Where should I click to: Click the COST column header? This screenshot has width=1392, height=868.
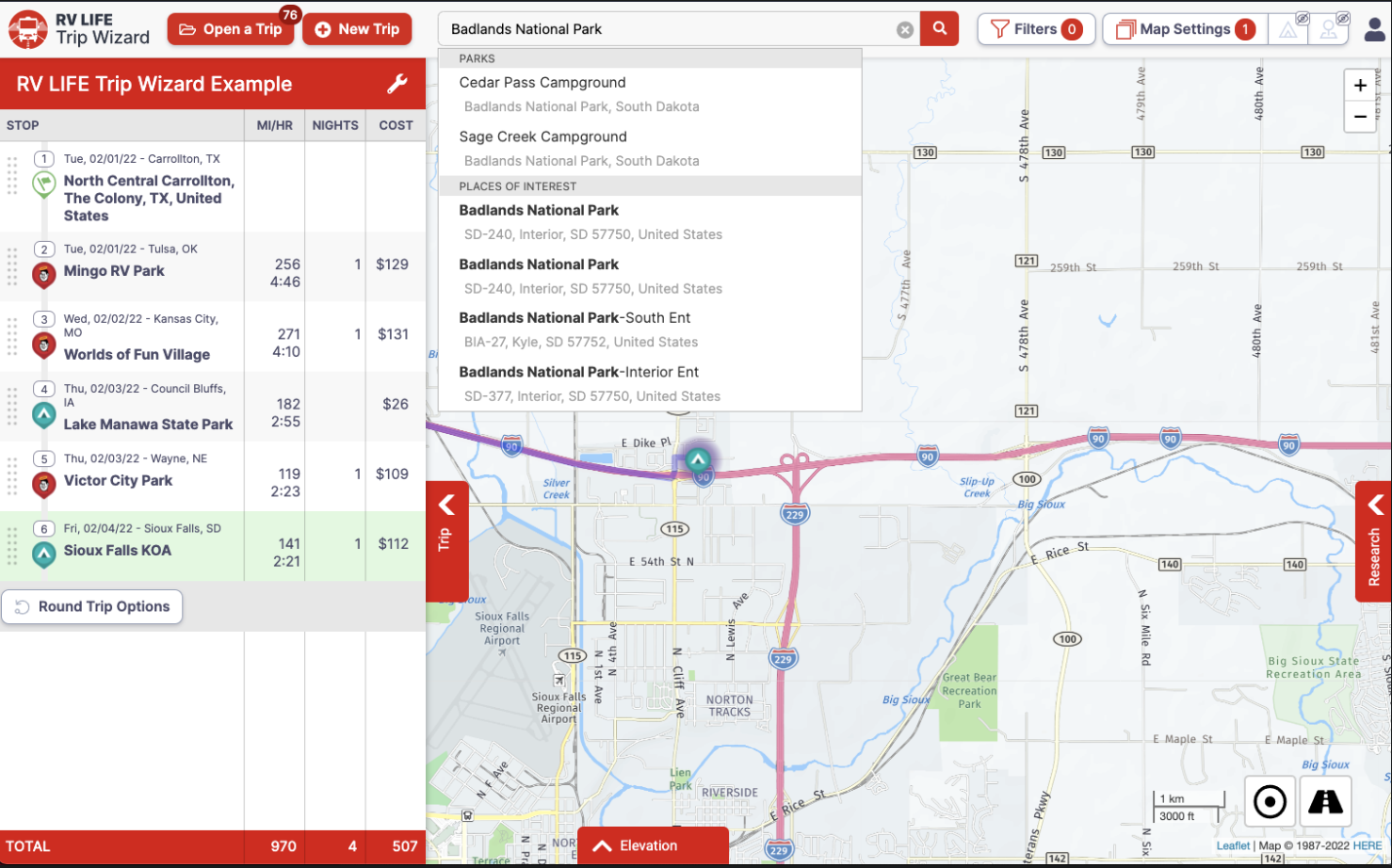coord(396,125)
